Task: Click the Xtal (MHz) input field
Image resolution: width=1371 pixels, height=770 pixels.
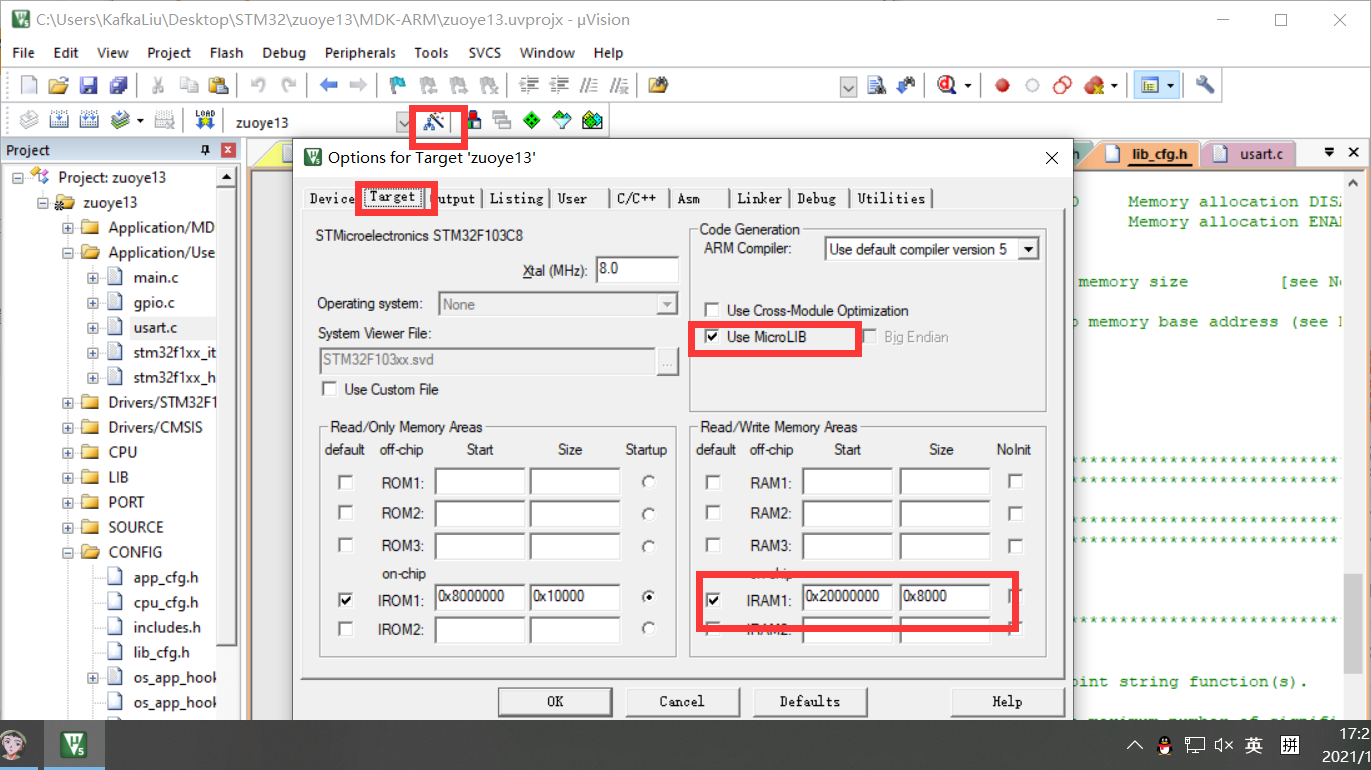Action: [x=637, y=270]
